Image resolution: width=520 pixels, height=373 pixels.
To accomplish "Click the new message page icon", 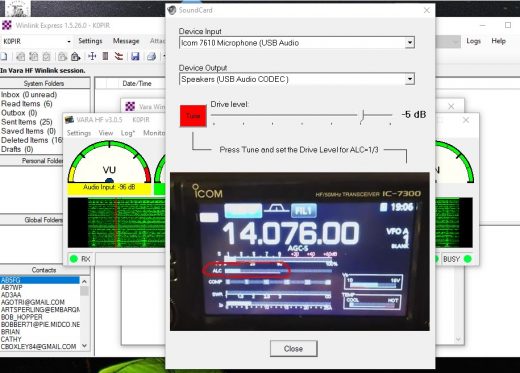I will tap(4, 57).
